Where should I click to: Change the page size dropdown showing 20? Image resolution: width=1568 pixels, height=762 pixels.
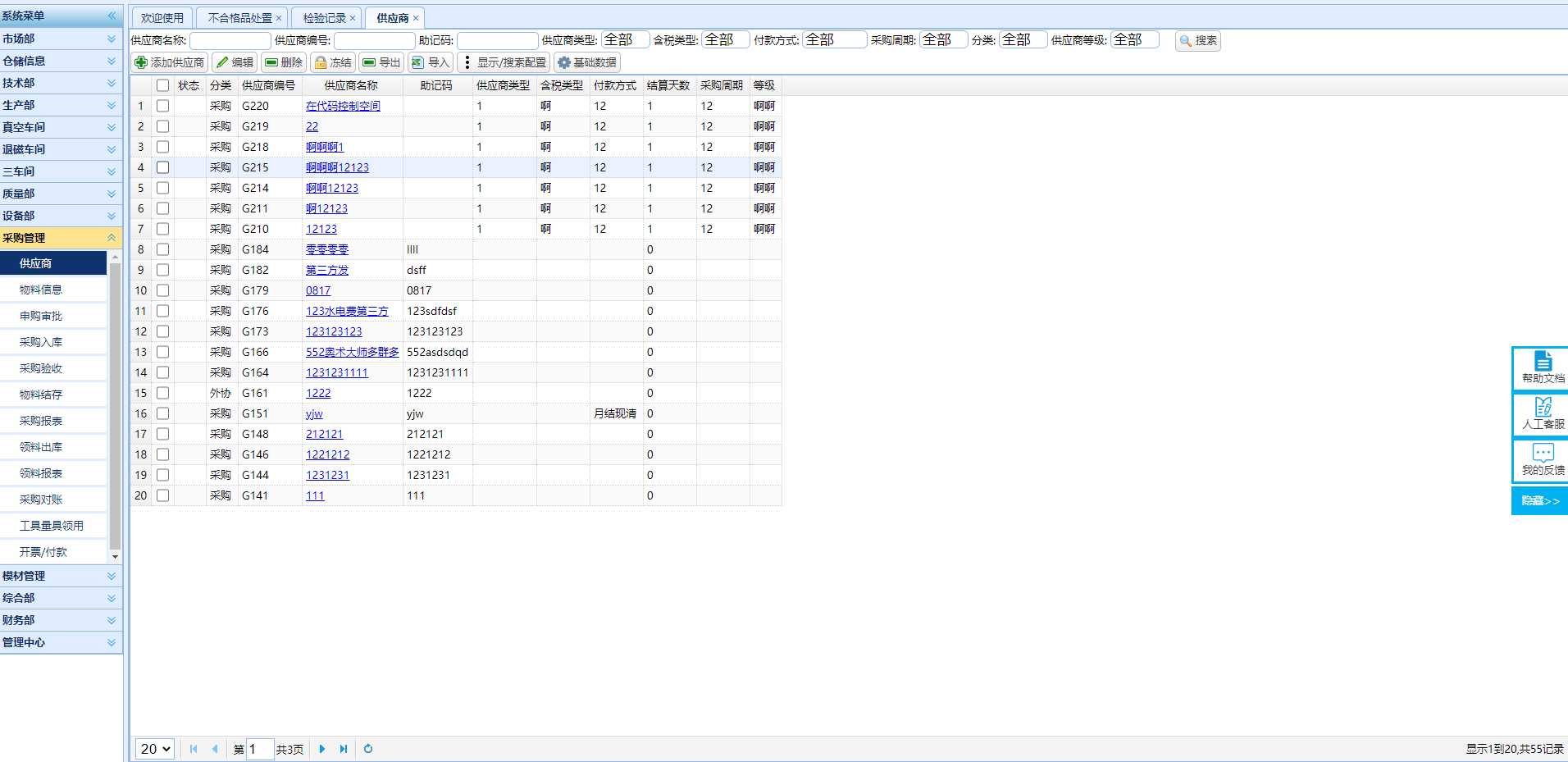[x=155, y=749]
